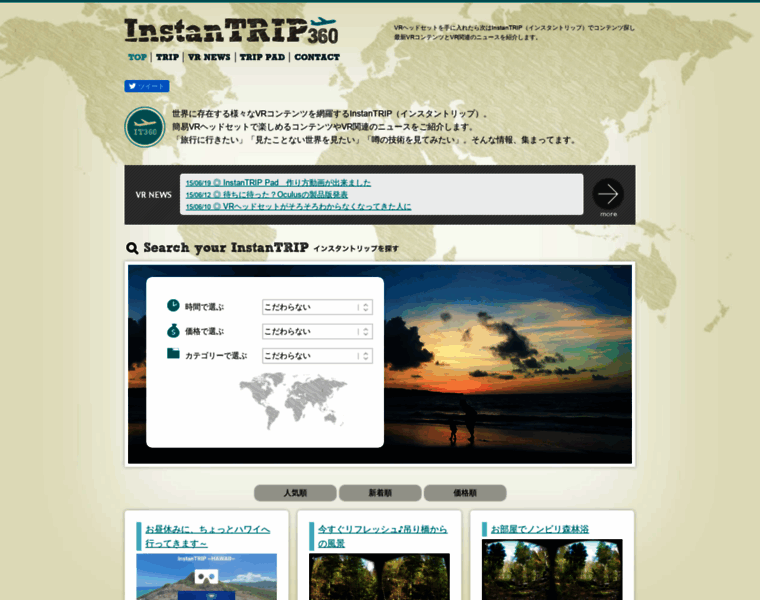Viewport: 760px width, 600px height.
Task: Open the Hawaii lunch break trip title link
Action: 207,536
